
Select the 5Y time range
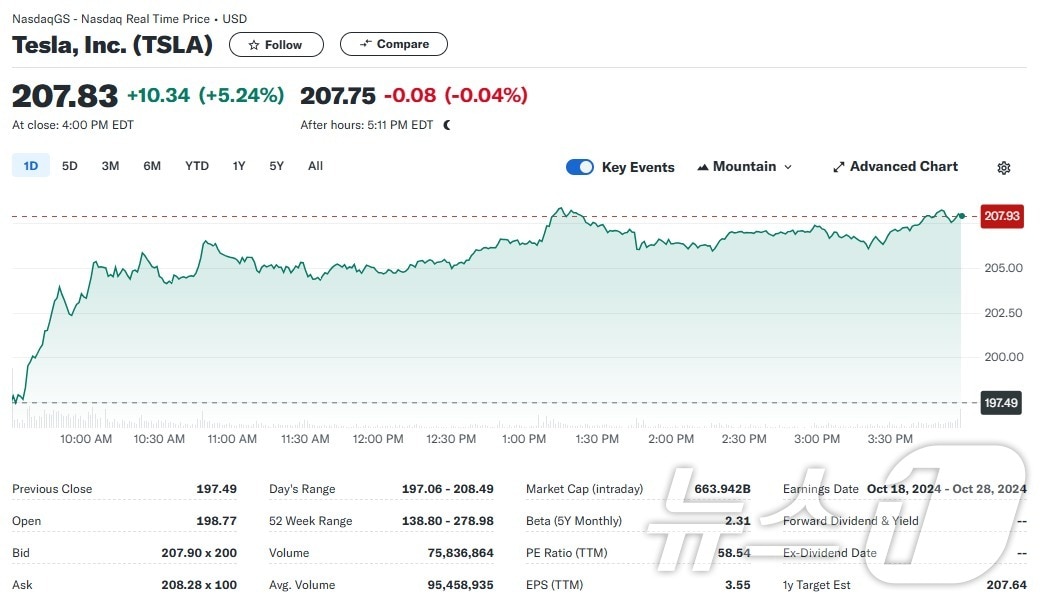pos(277,166)
